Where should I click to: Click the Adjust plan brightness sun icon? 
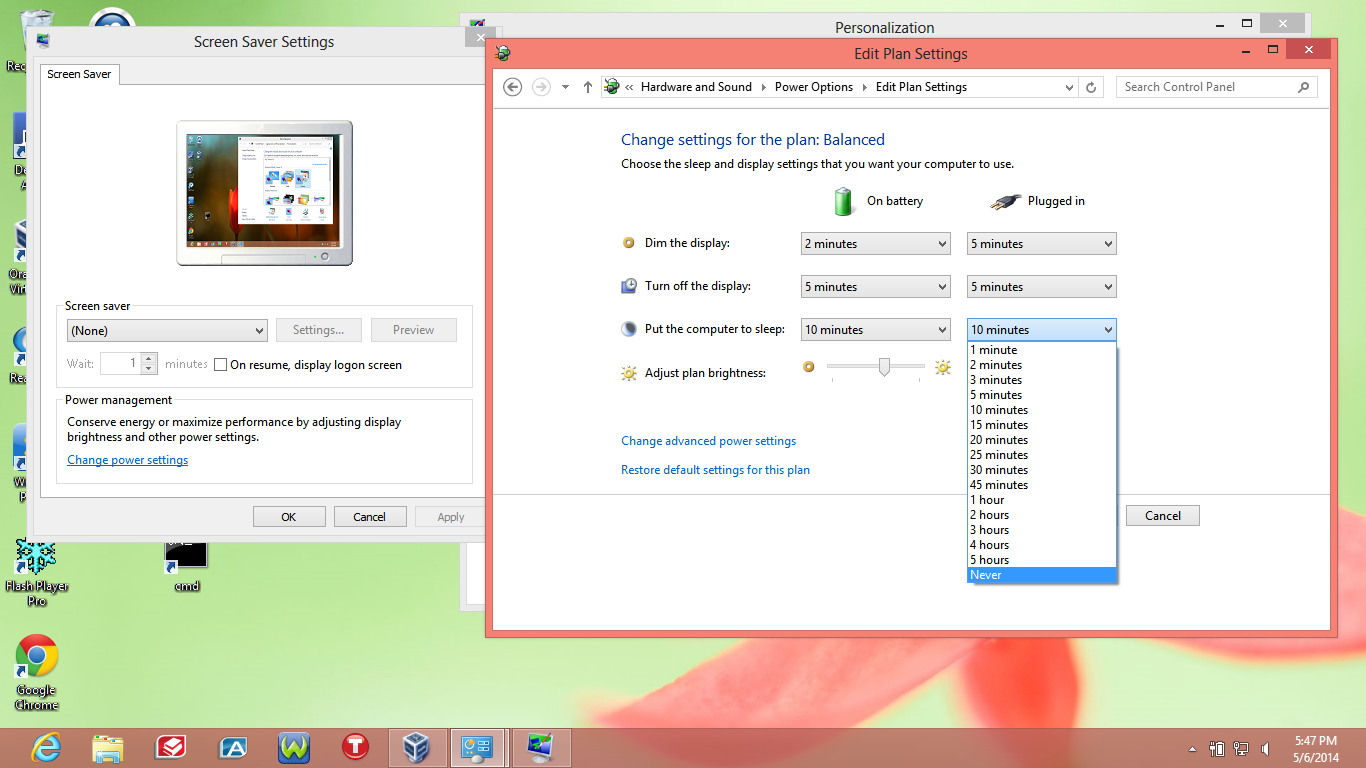(629, 373)
